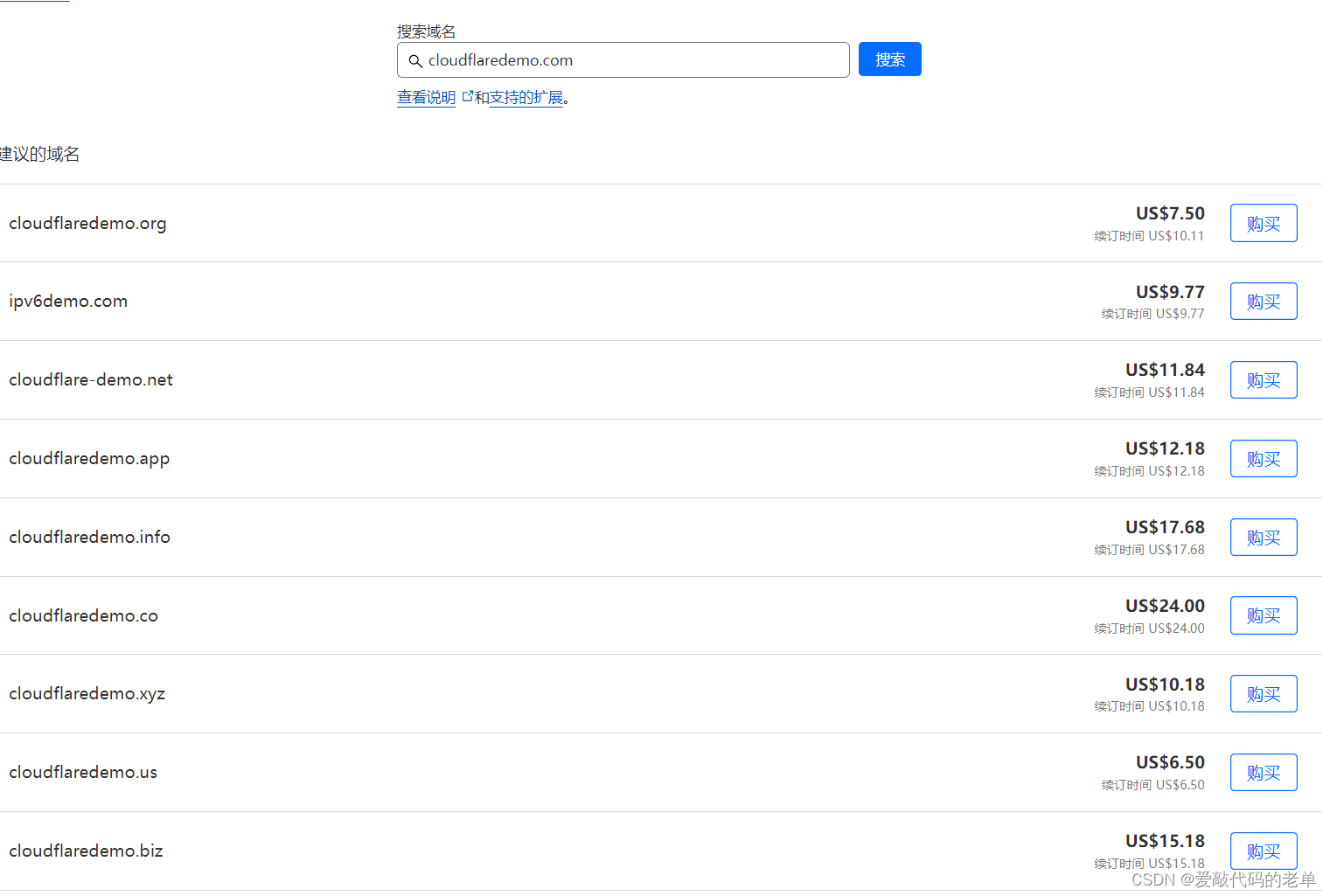Click the 建议的域名 heading
This screenshot has height=896, width=1330.
[39, 154]
